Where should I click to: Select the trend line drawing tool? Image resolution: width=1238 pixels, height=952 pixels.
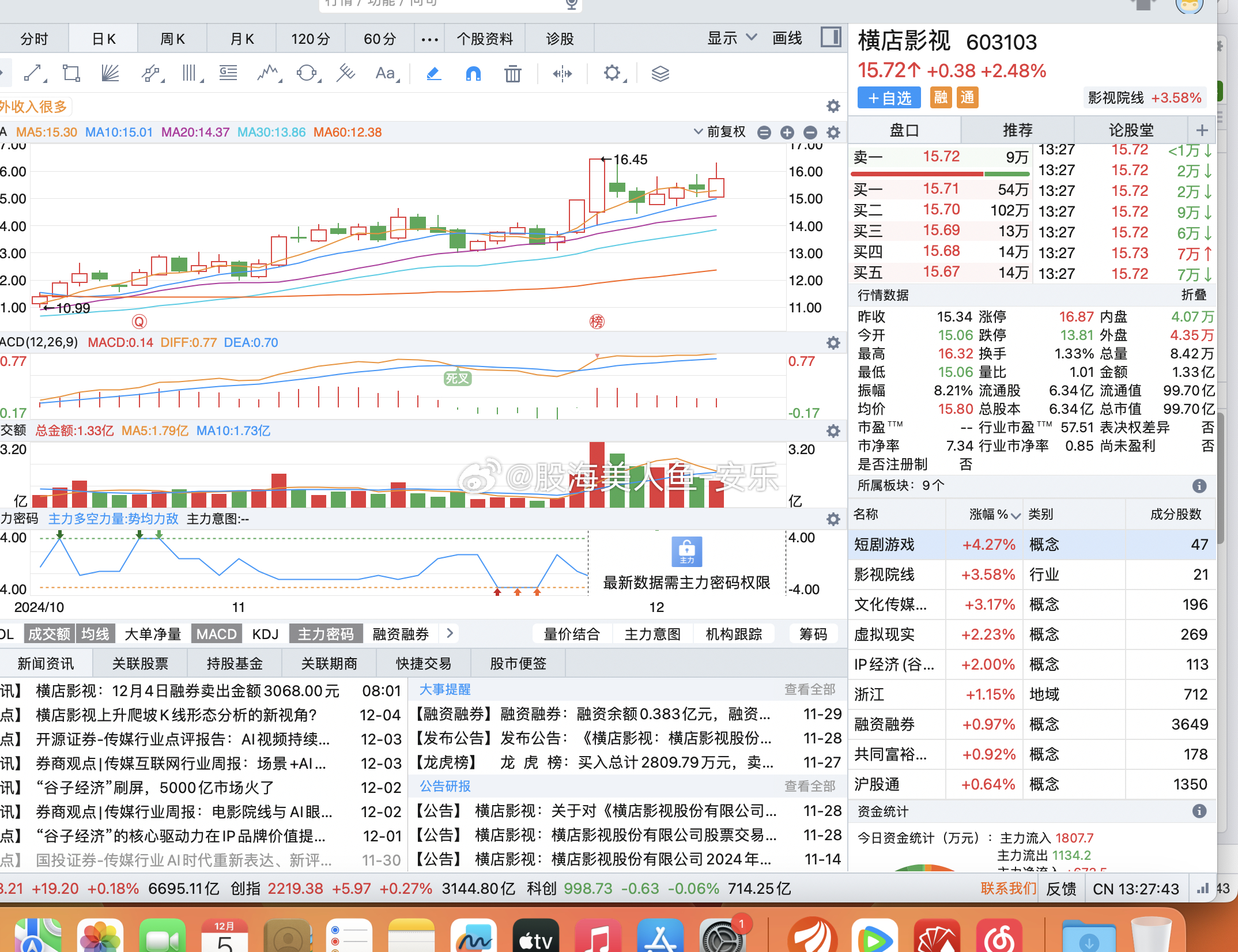click(x=34, y=73)
